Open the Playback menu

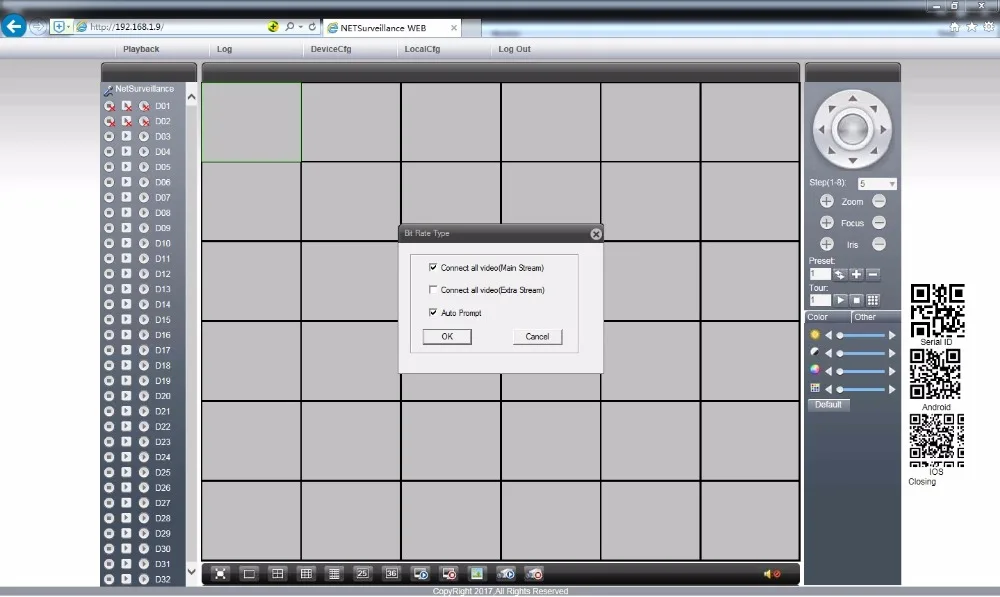click(141, 49)
